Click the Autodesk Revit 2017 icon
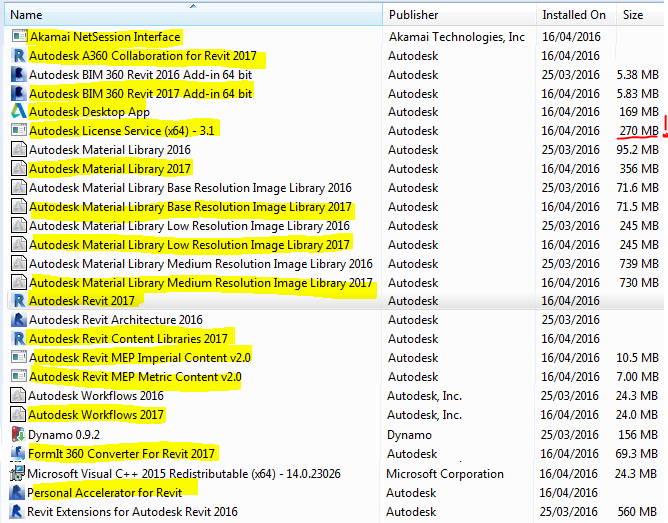The image size is (668, 523). click(x=19, y=300)
